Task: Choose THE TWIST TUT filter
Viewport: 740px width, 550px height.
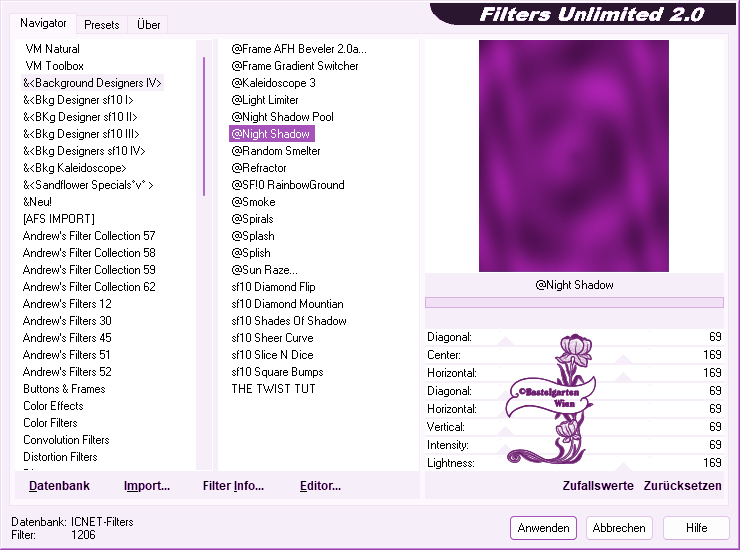Action: pos(273,389)
